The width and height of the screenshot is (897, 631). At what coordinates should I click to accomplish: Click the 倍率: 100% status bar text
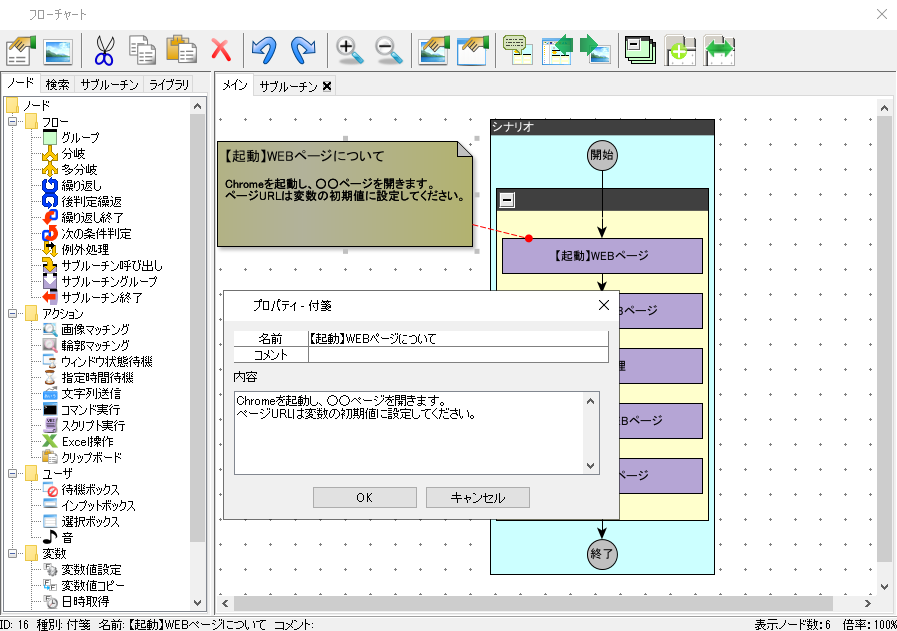(x=869, y=625)
